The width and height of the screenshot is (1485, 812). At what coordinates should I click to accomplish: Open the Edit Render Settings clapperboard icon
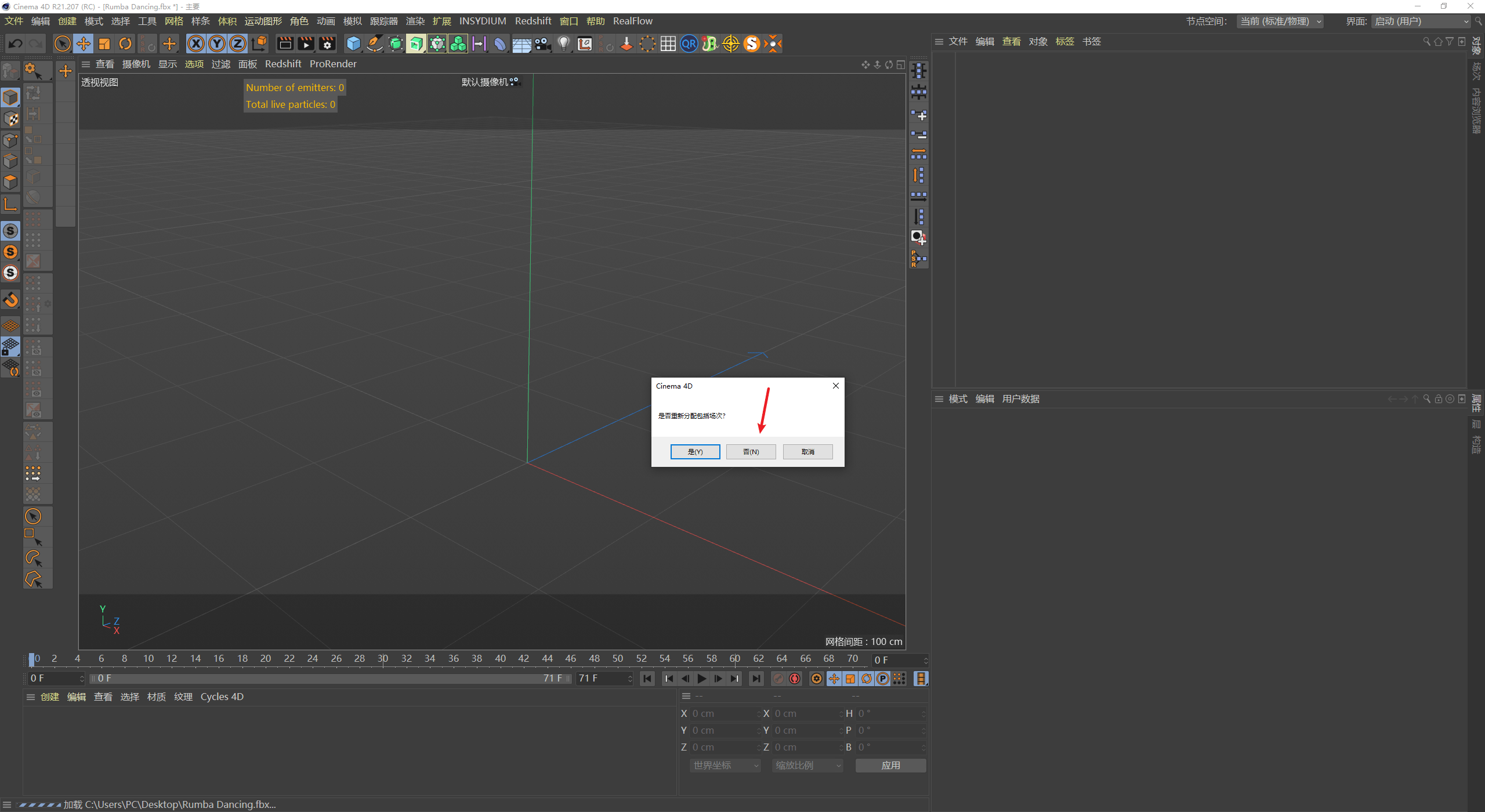point(327,43)
